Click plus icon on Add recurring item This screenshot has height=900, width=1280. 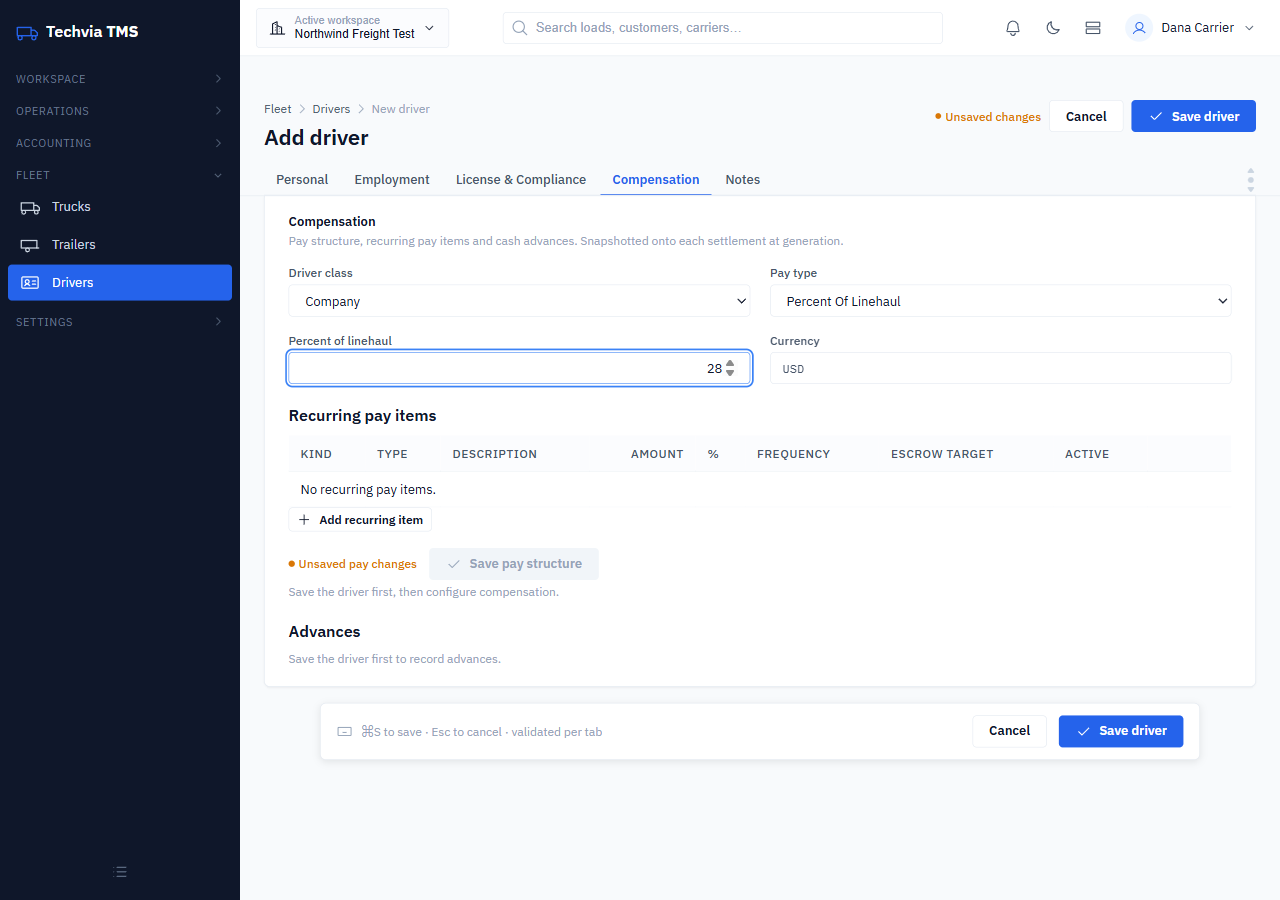(304, 520)
